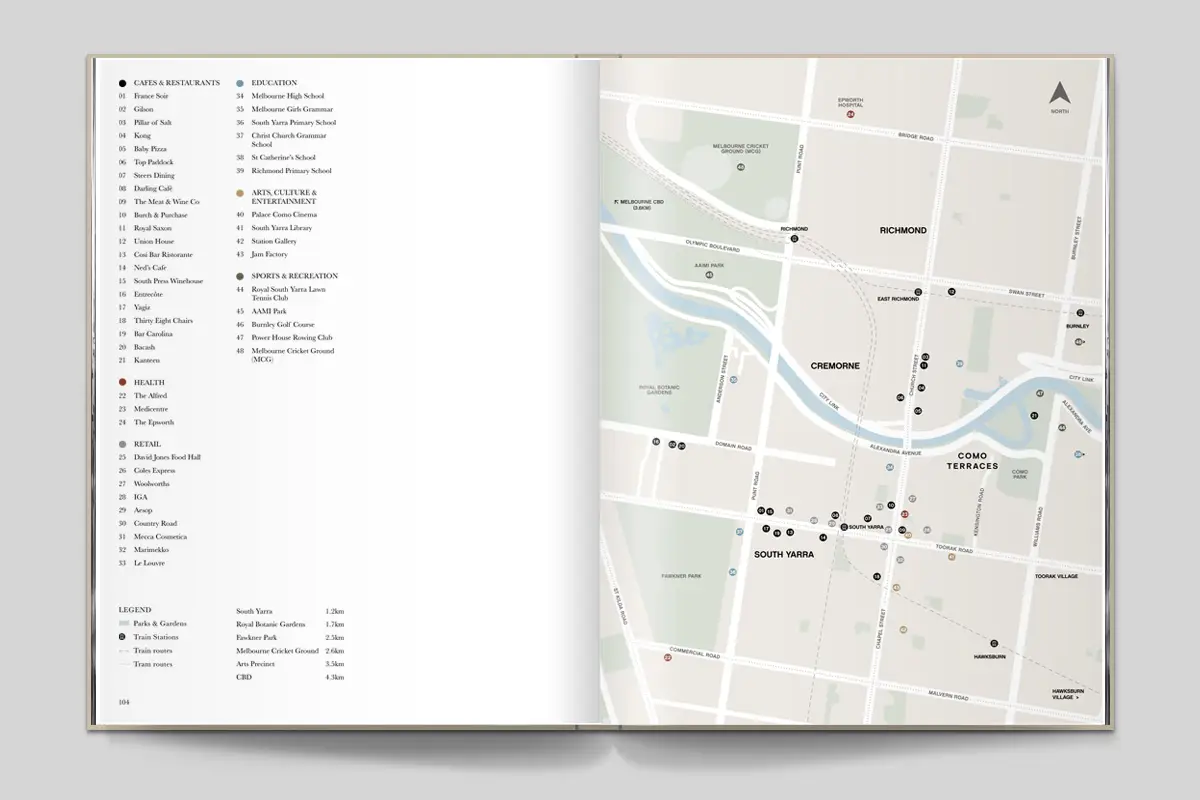Click the 'Thirty Eight Chairs' entry
The width and height of the screenshot is (1200, 800).
[x=164, y=321]
